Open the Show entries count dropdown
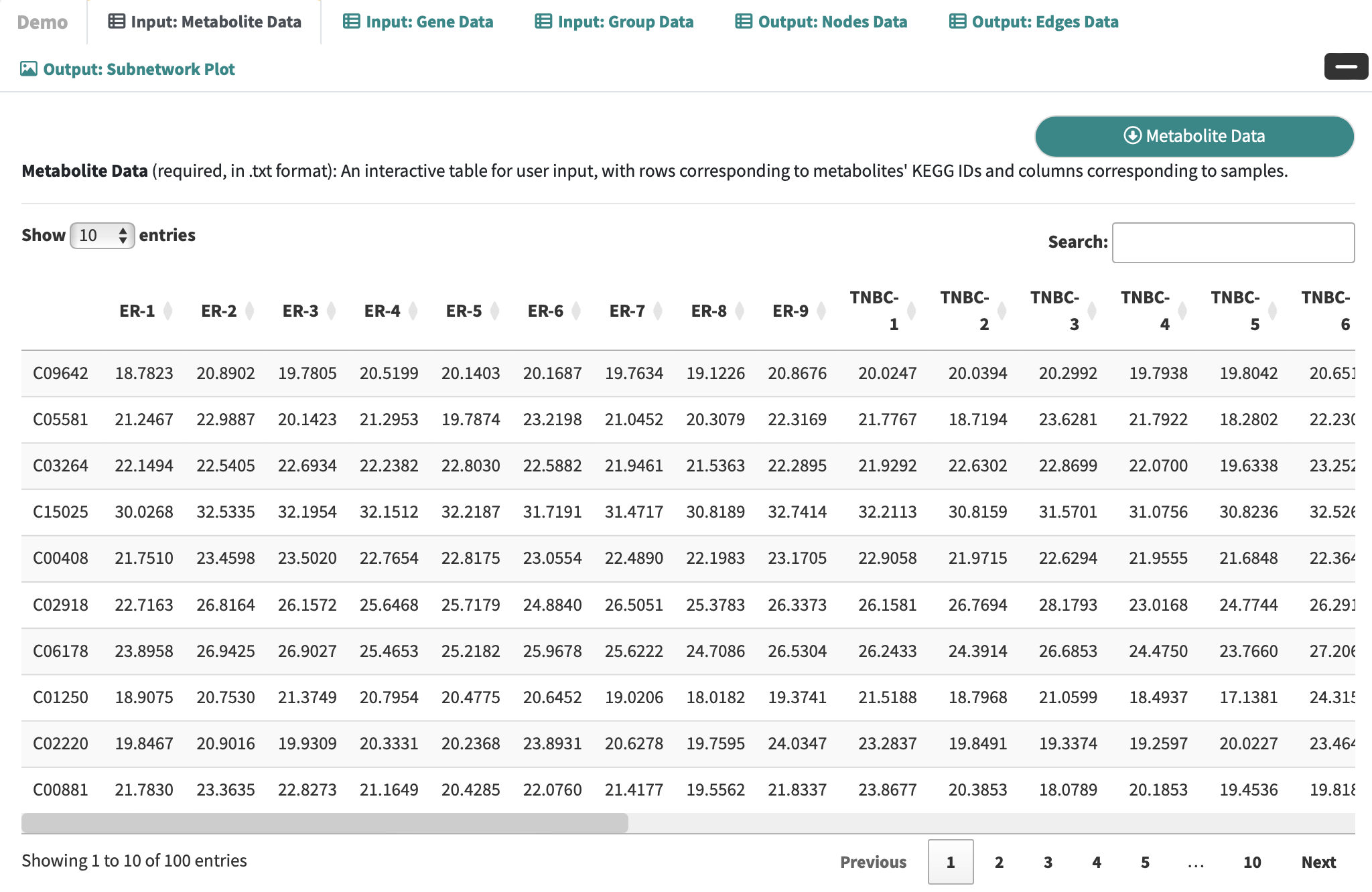This screenshot has height=892, width=1372. tap(102, 236)
